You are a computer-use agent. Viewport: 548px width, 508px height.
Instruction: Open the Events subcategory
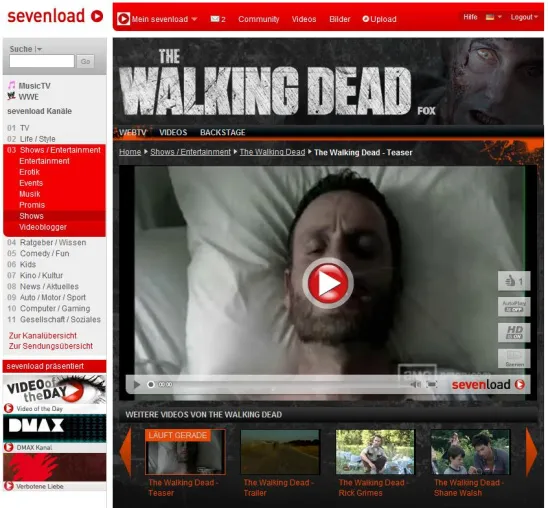[31, 183]
